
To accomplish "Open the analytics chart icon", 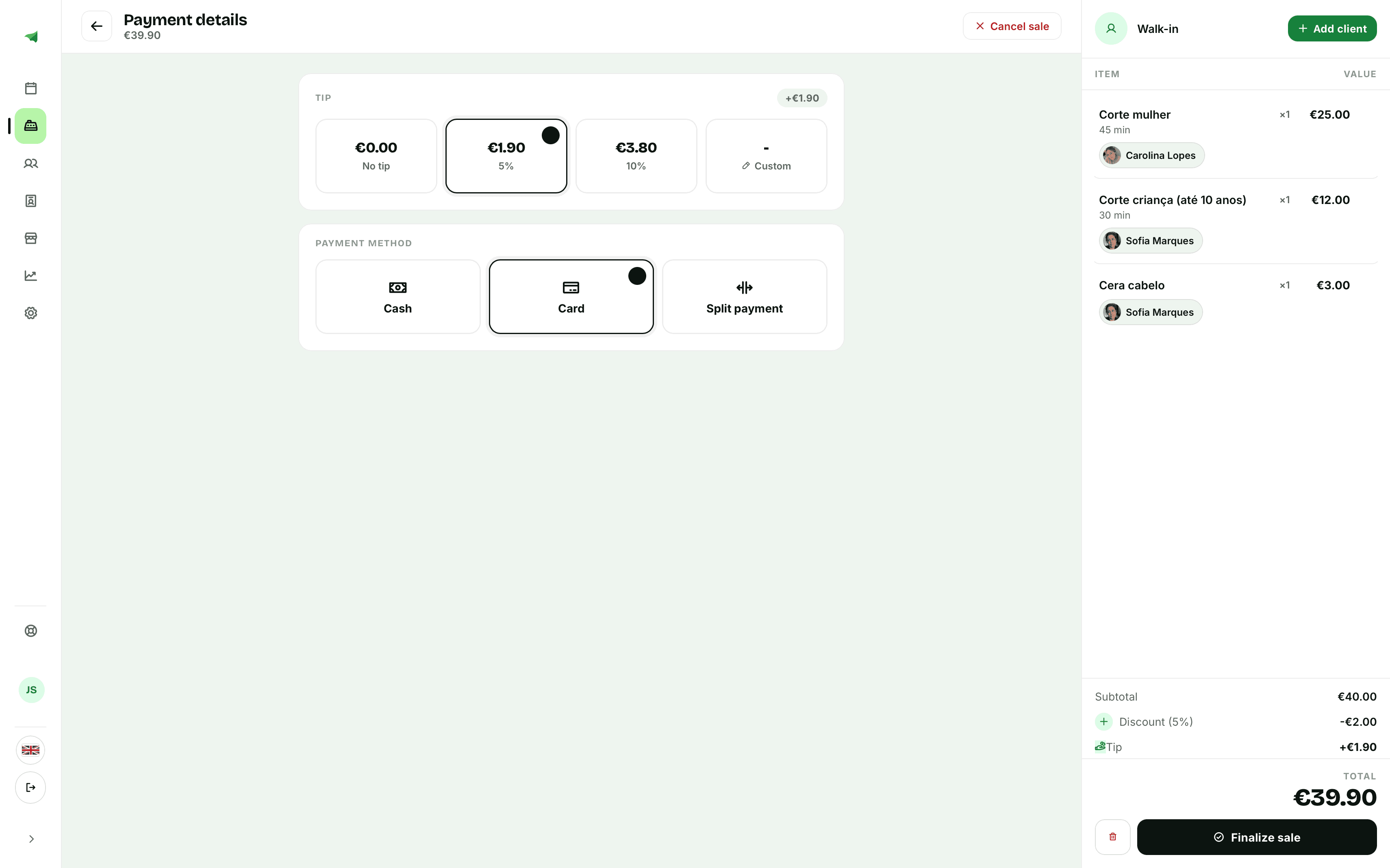I will pos(31,276).
